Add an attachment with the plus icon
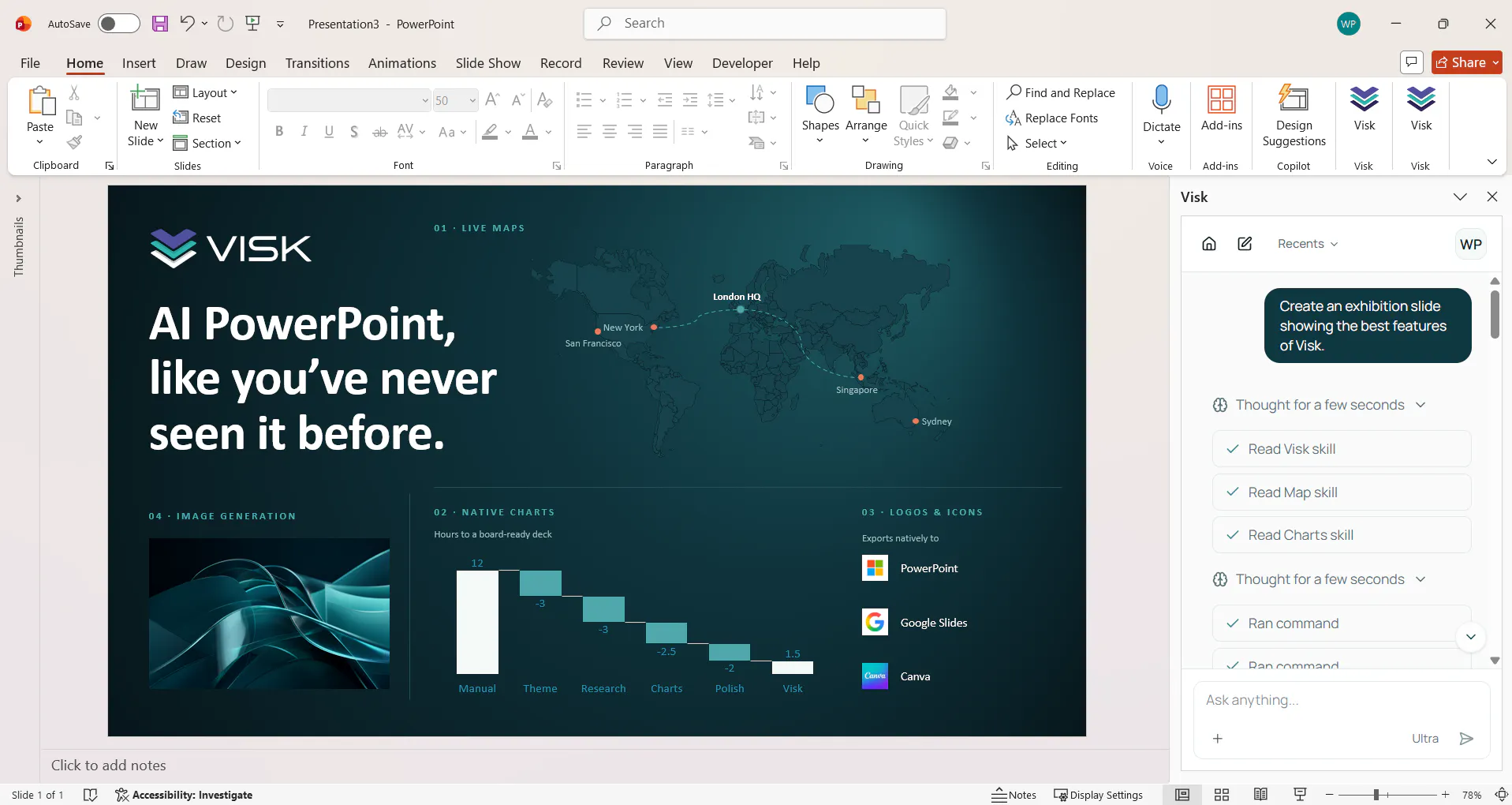The width and height of the screenshot is (1512, 805). (x=1218, y=739)
